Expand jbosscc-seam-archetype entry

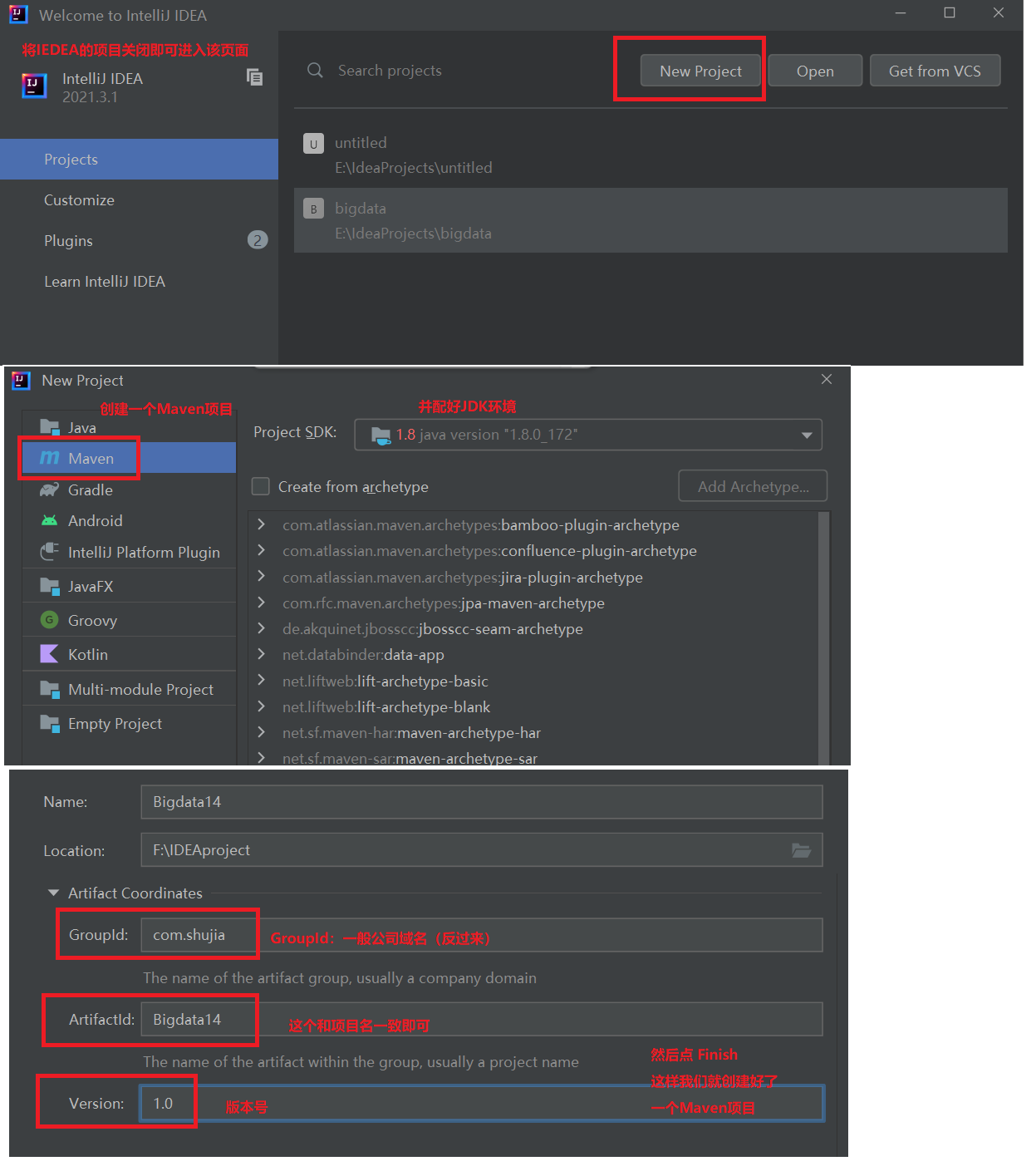(x=262, y=628)
